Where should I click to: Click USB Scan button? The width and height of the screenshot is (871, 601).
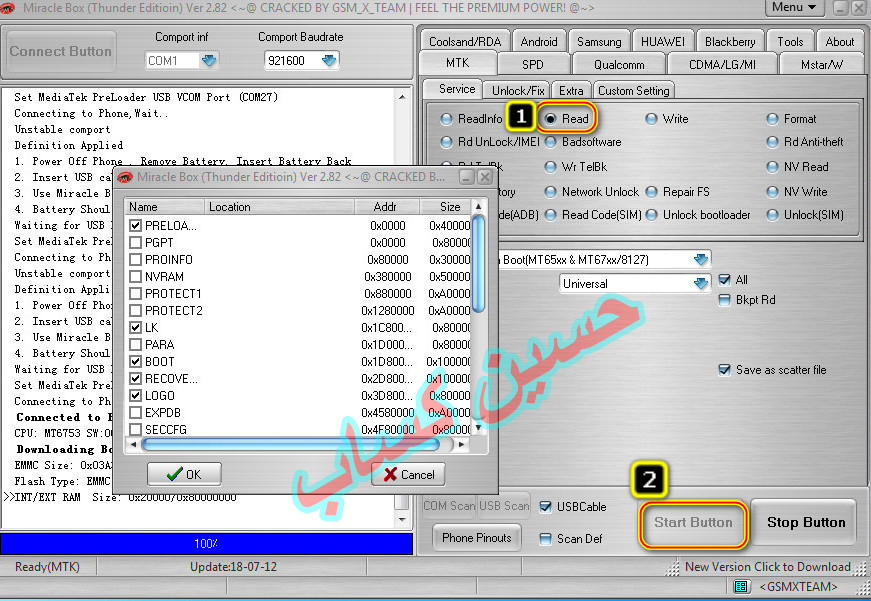504,506
